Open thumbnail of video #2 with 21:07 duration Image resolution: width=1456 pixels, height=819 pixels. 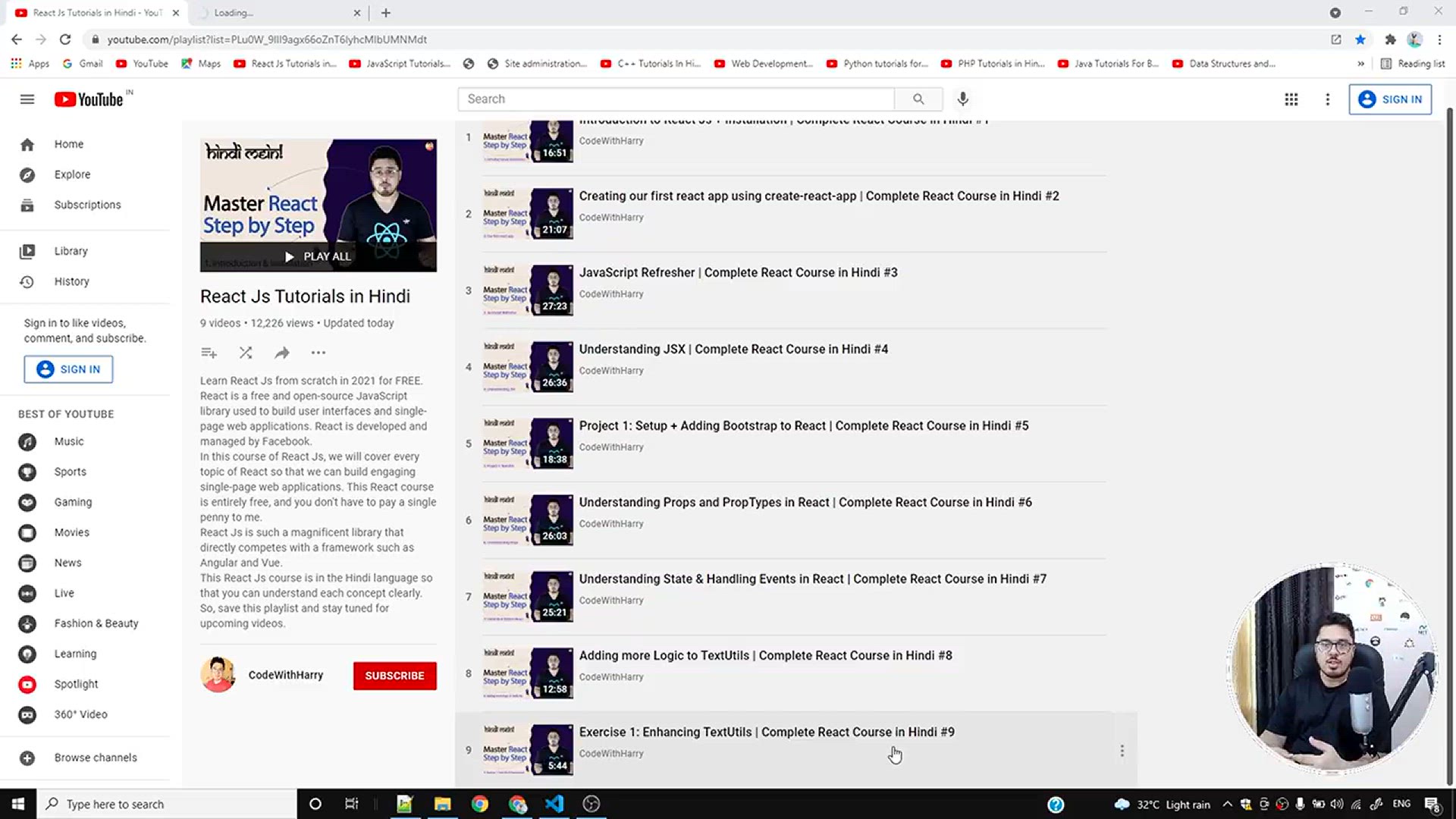coord(528,214)
